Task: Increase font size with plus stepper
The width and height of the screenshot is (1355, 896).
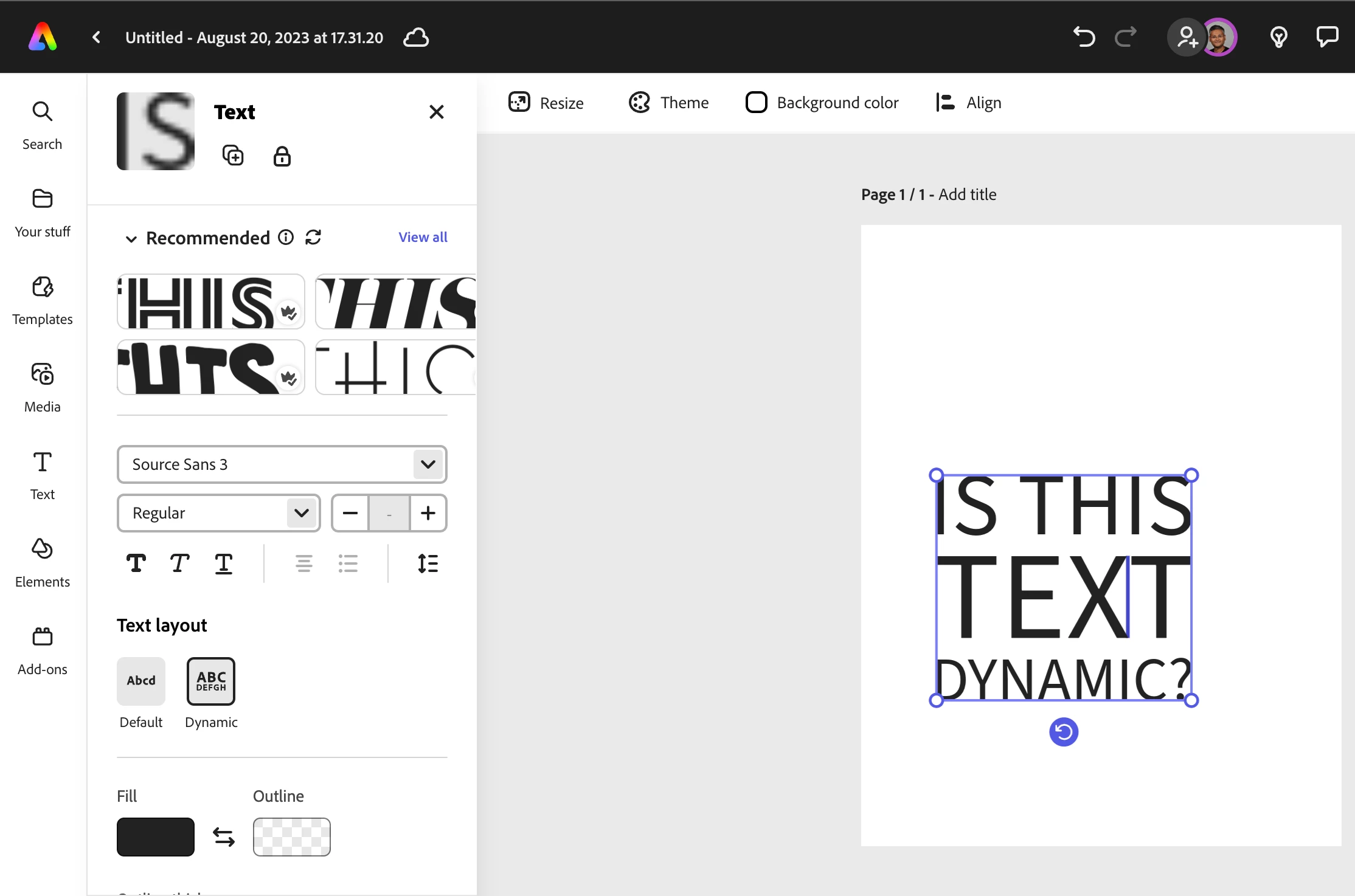Action: (x=428, y=513)
